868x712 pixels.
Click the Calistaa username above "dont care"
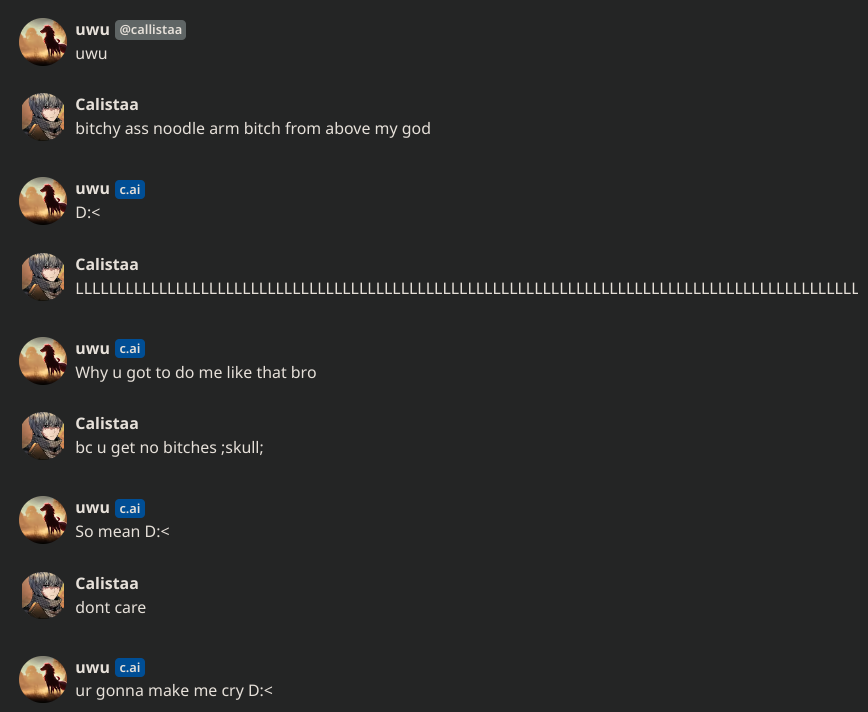tap(107, 583)
